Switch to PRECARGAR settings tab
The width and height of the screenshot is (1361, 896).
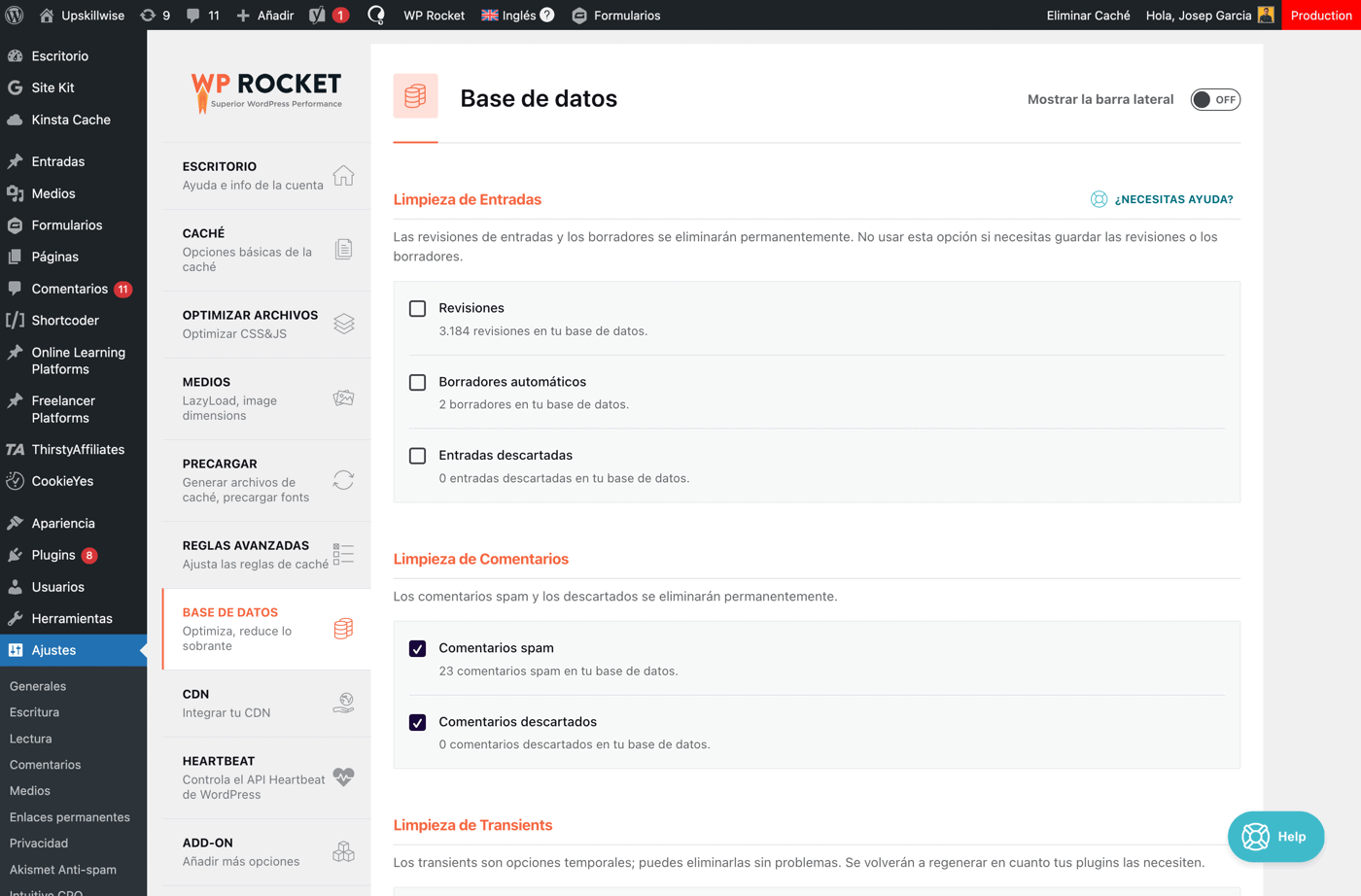click(x=266, y=480)
